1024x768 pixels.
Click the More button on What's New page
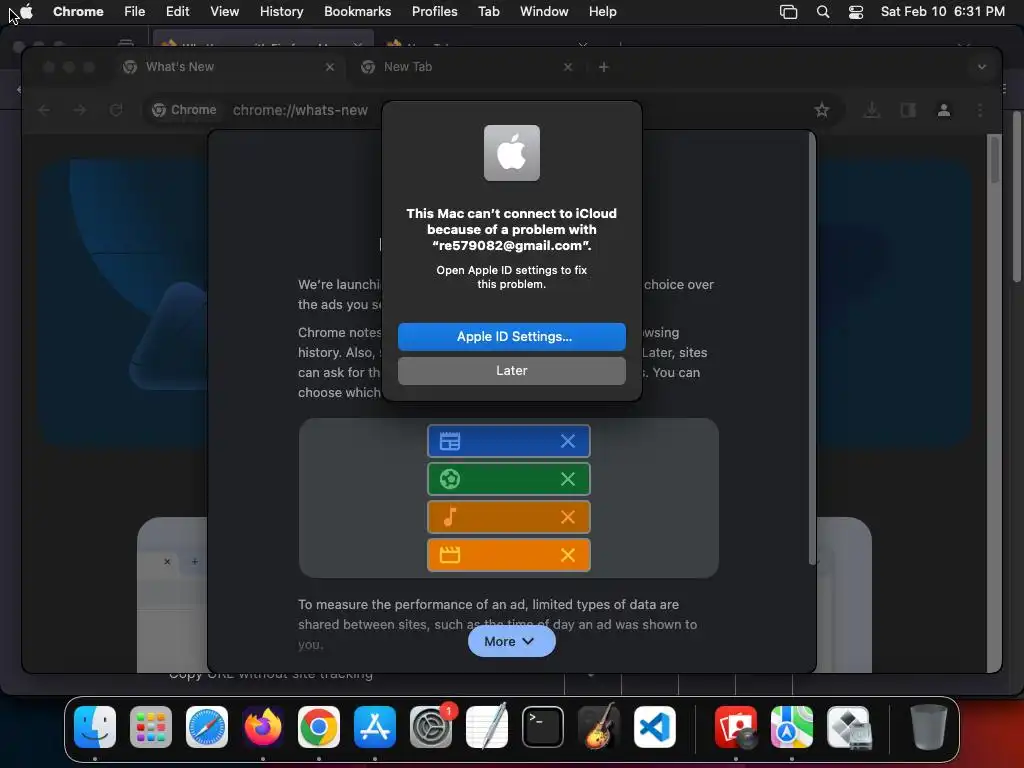tap(511, 641)
